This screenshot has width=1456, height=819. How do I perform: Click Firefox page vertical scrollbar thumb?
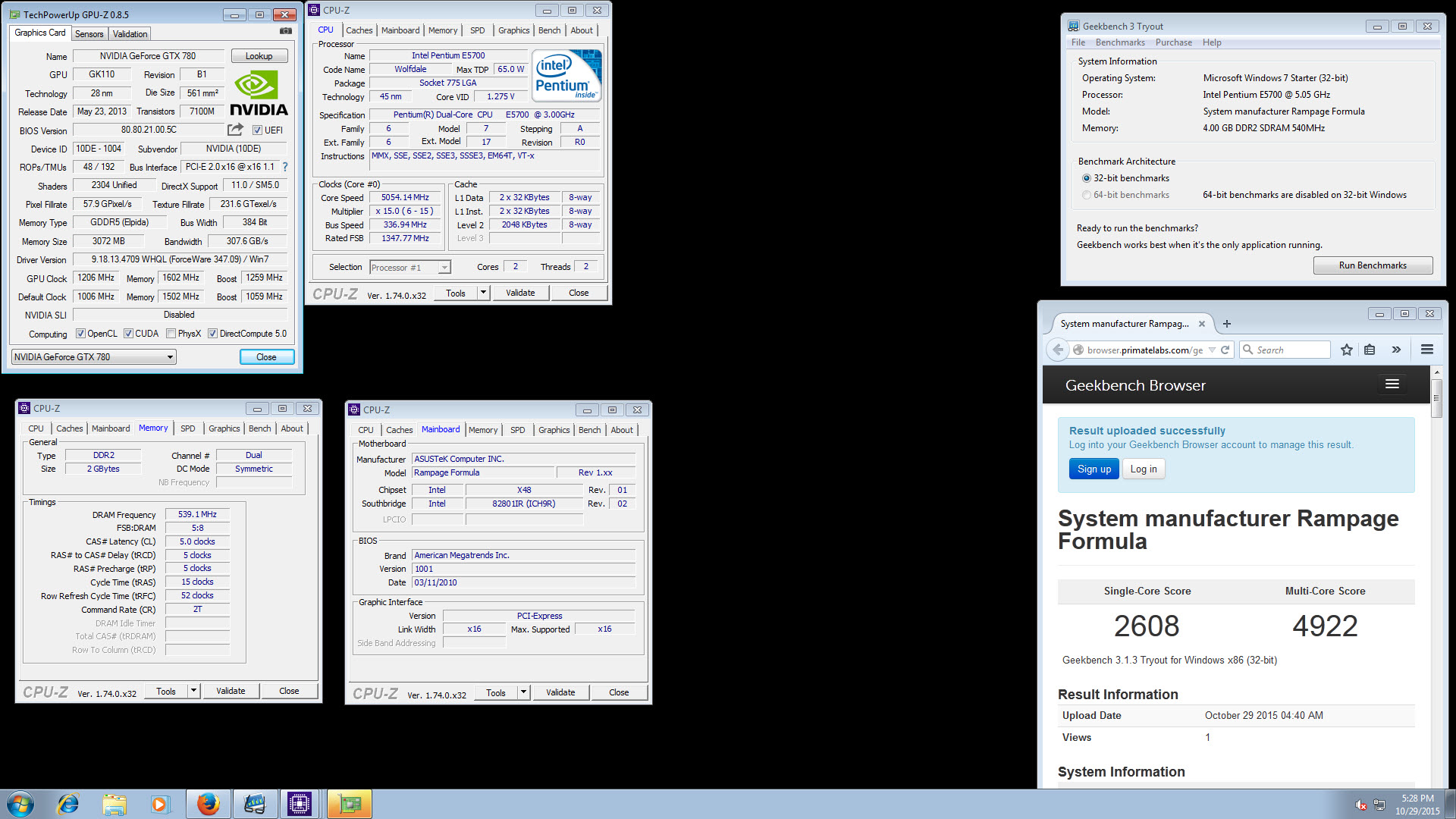coord(1436,397)
